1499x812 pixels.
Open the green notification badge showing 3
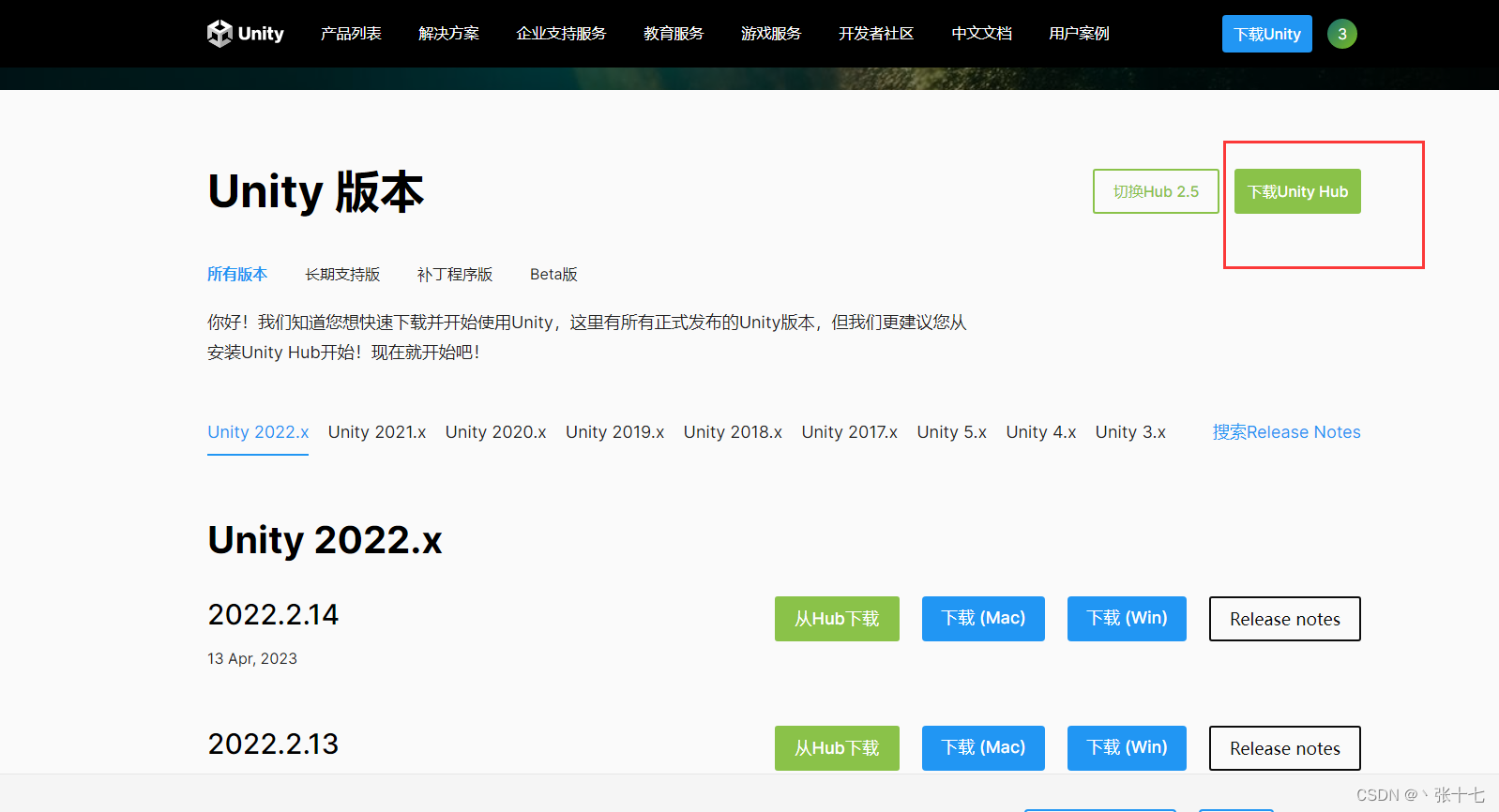point(1342,34)
